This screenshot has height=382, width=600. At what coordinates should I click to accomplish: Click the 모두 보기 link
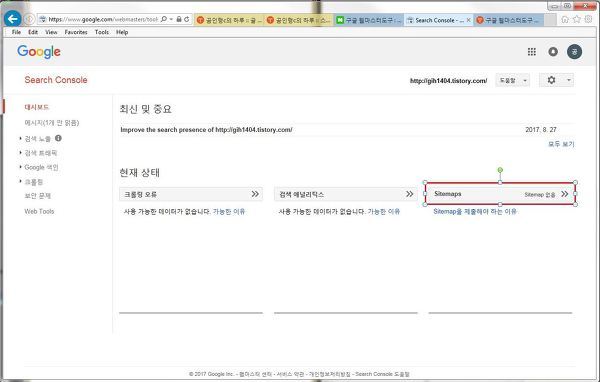561,144
